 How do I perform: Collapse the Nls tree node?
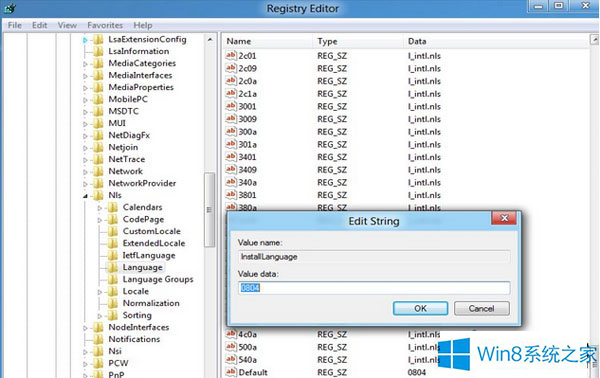pos(85,196)
